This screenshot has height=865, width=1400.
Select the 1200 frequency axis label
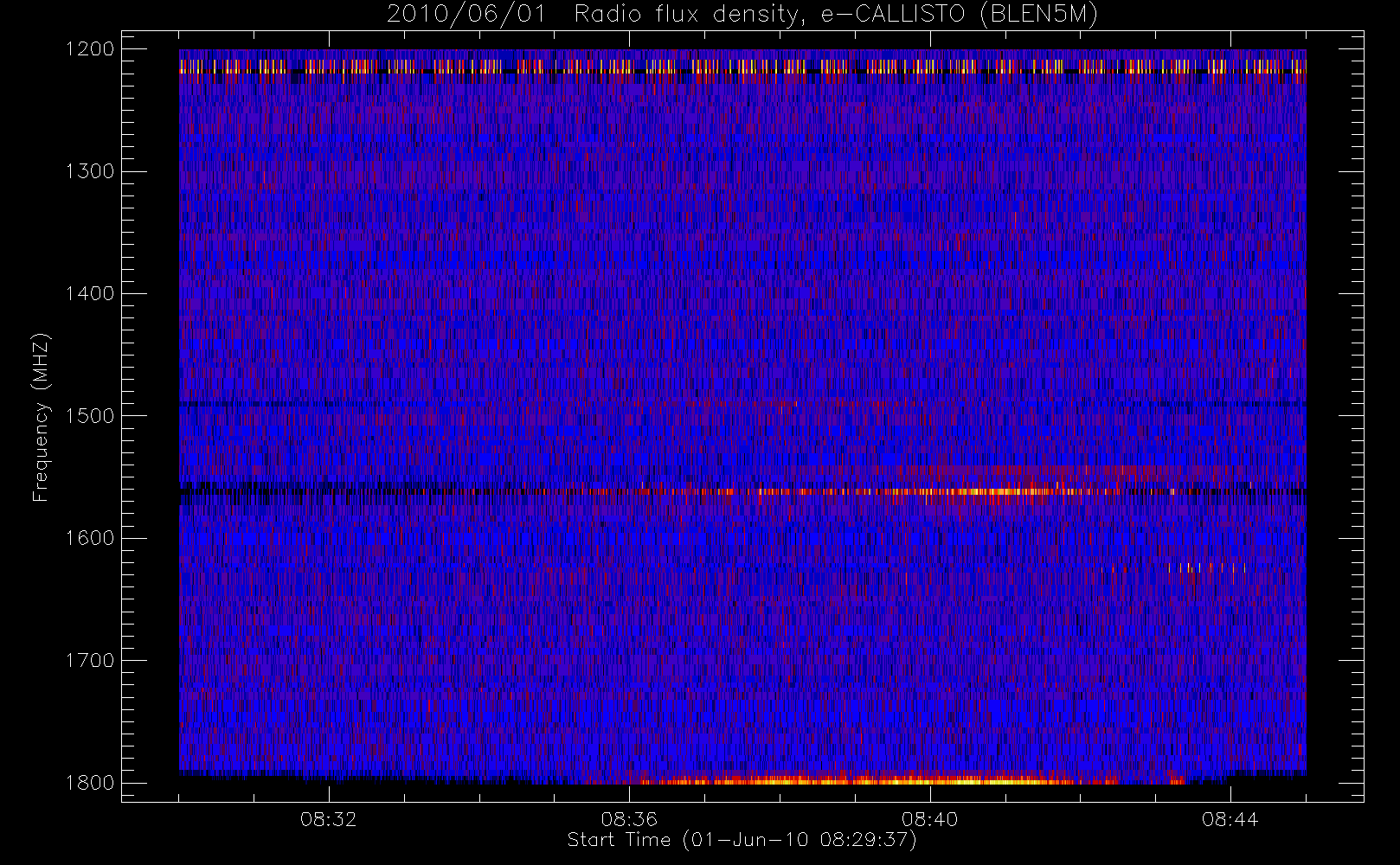coord(90,49)
